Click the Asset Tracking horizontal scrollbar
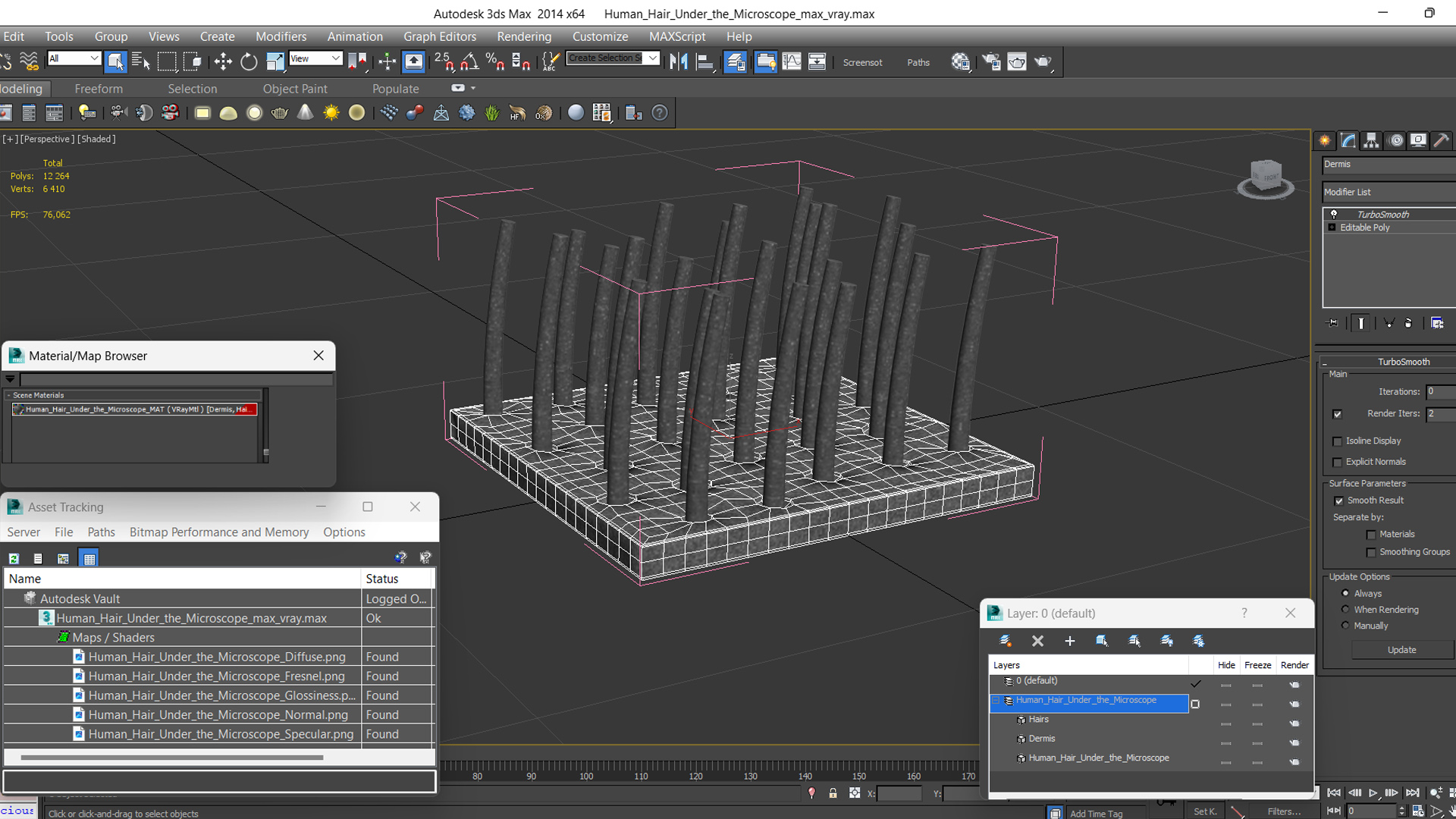This screenshot has width=1456, height=819. pos(172,757)
